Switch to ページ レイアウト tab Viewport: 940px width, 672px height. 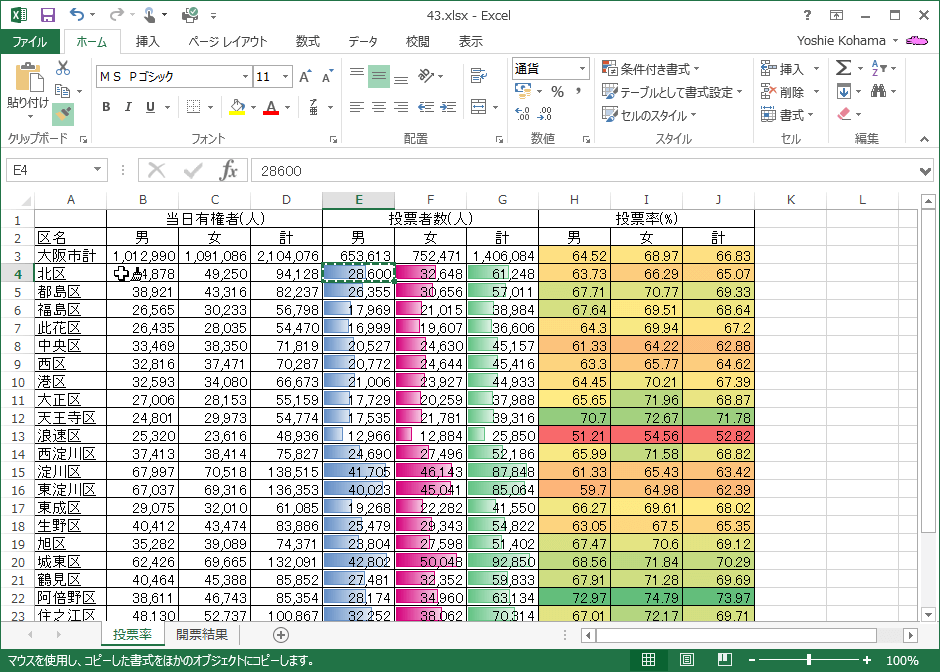(227, 41)
